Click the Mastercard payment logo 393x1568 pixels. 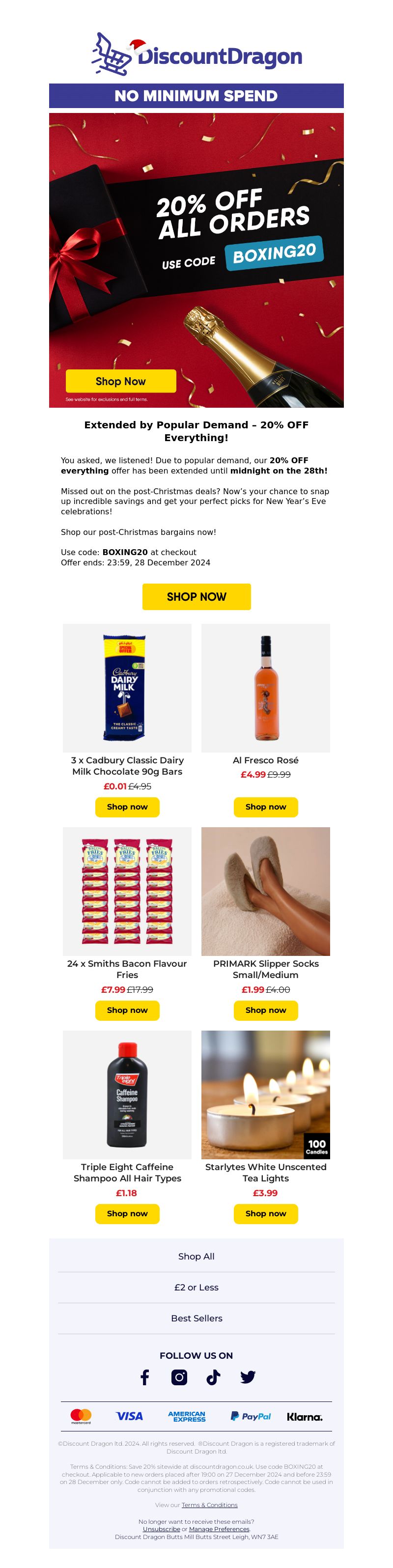(x=81, y=1416)
